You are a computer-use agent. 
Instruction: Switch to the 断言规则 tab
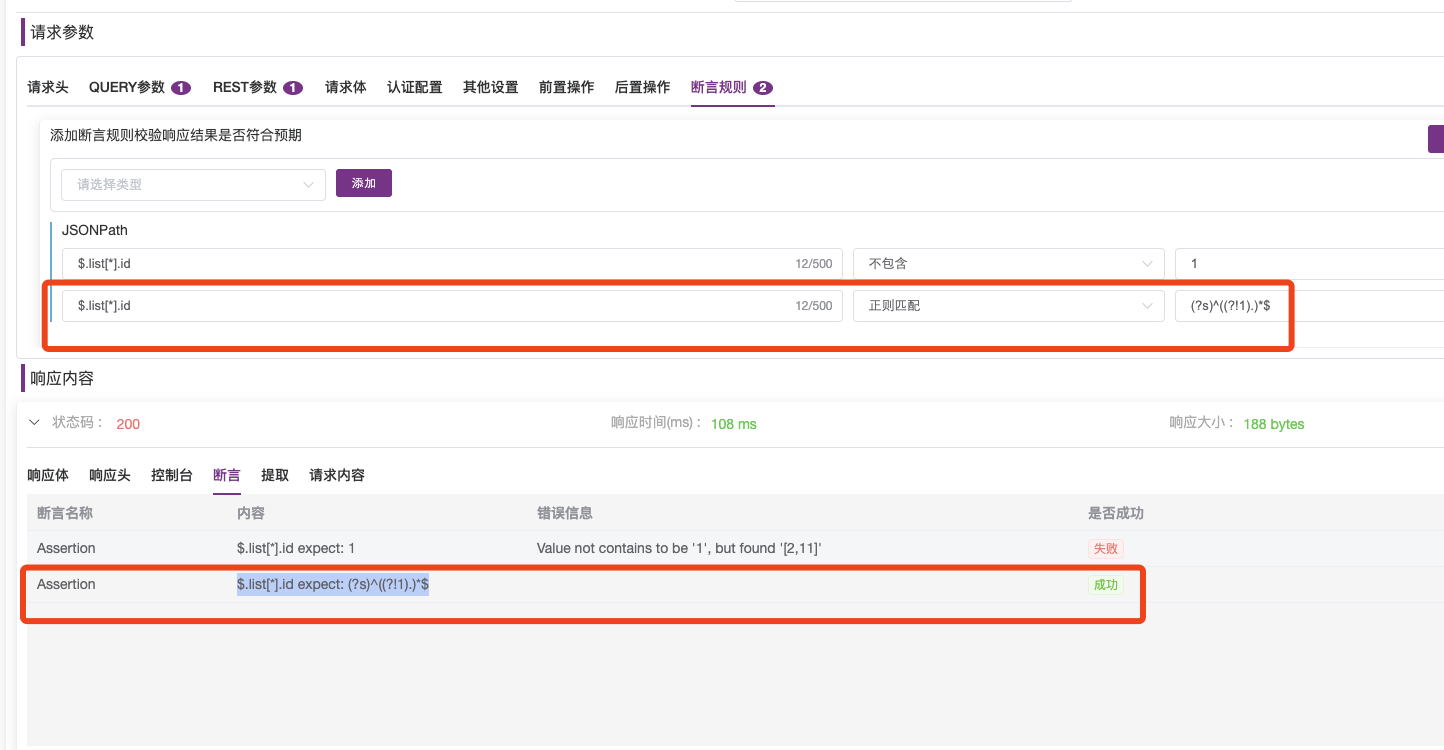click(718, 87)
